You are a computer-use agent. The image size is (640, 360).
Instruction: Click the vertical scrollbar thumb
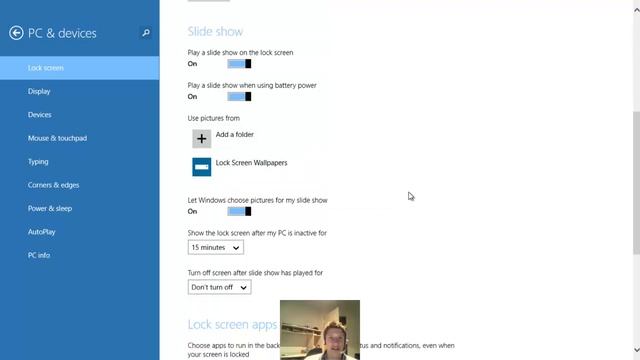pyautogui.click(x=636, y=183)
